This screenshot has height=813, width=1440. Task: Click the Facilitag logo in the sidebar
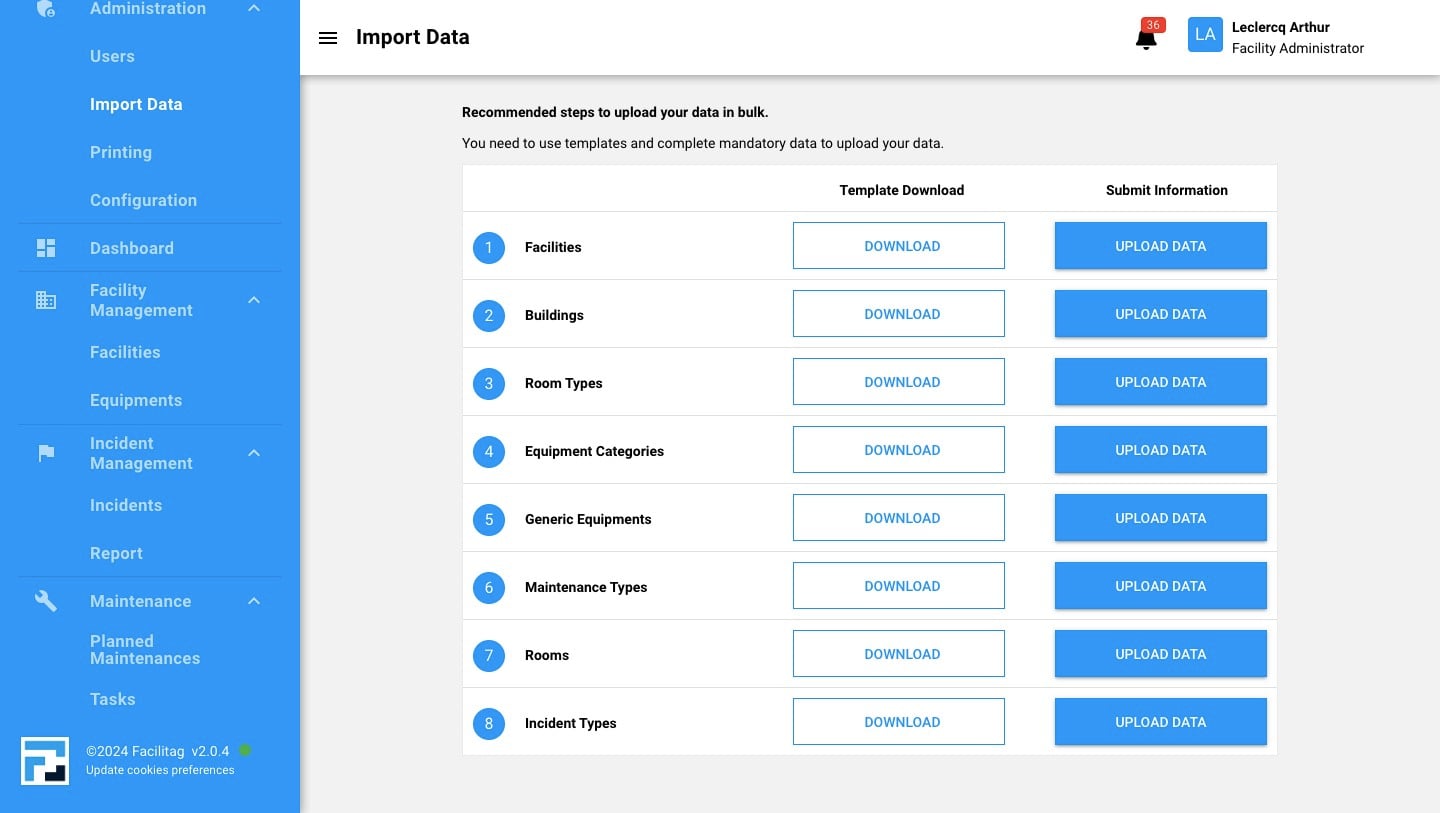45,758
